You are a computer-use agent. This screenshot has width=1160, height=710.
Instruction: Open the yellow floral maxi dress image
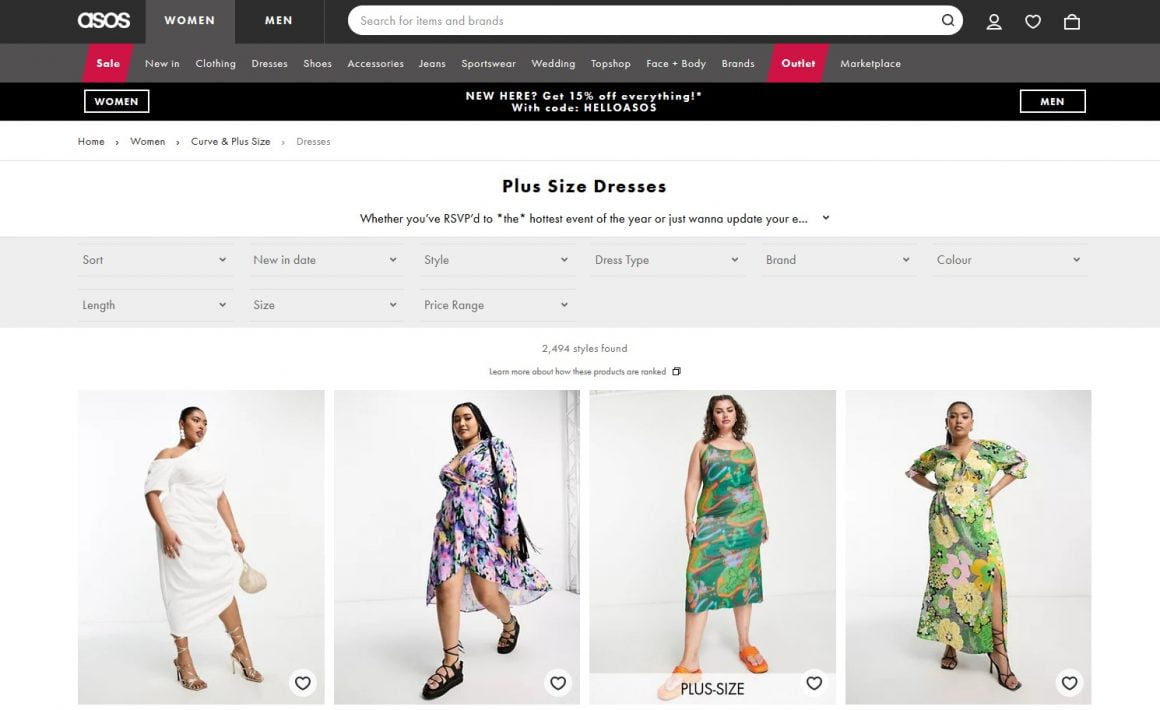click(968, 547)
